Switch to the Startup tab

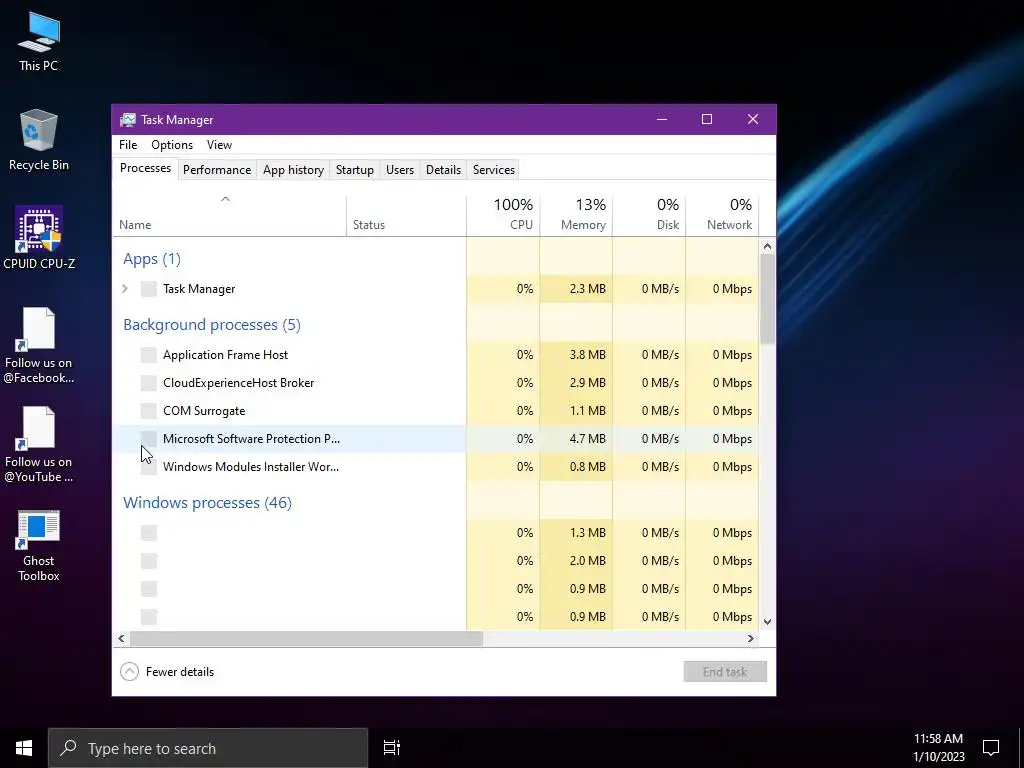click(x=355, y=170)
